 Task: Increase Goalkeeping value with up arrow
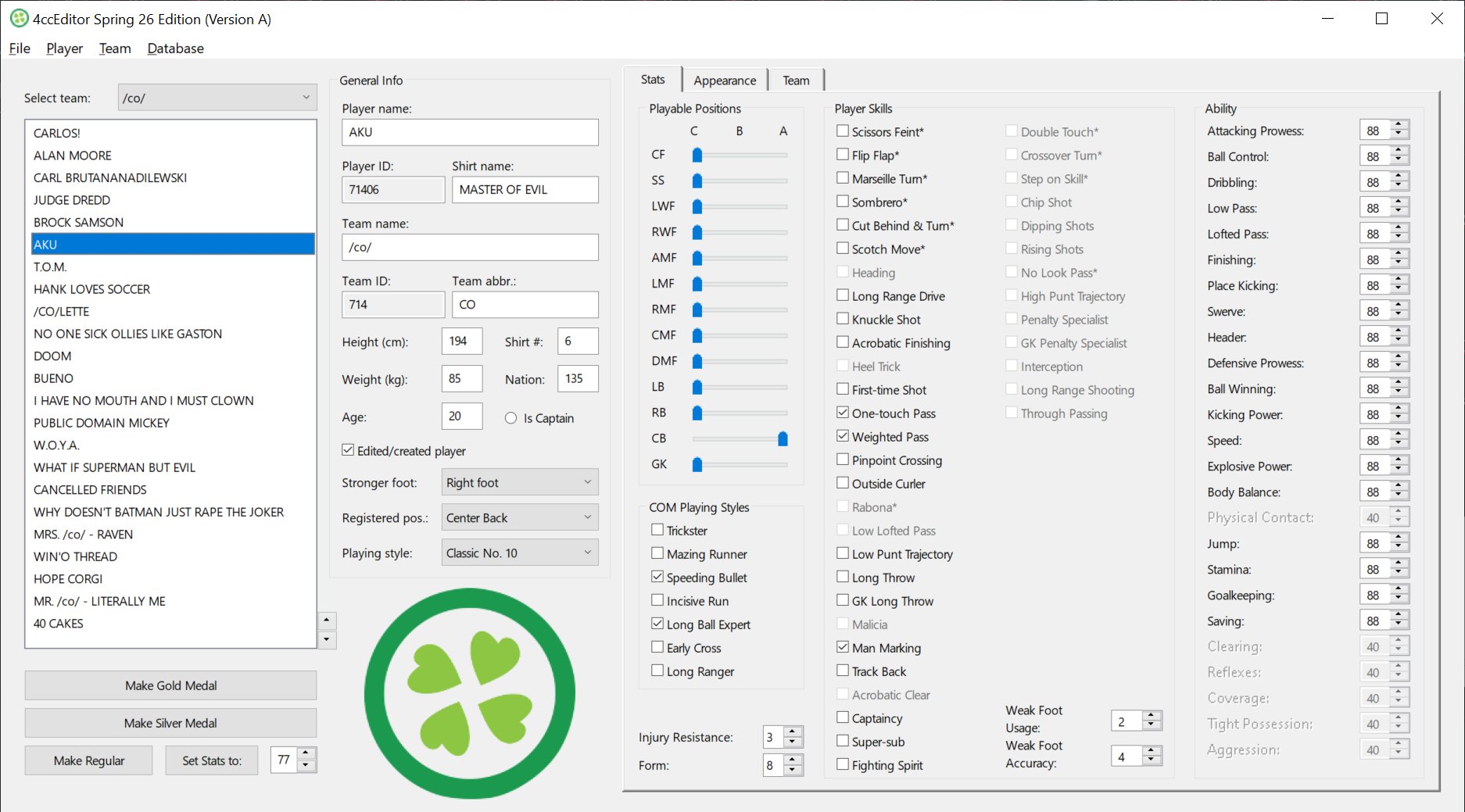click(x=1400, y=590)
